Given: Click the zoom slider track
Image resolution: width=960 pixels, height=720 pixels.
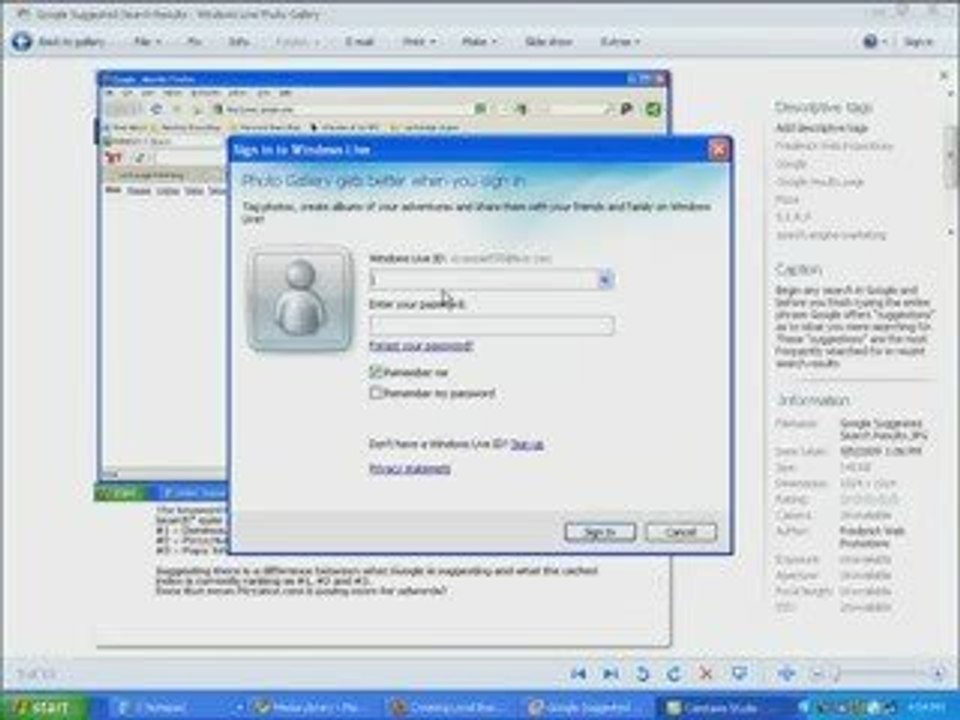Looking at the screenshot, I should pos(882,673).
